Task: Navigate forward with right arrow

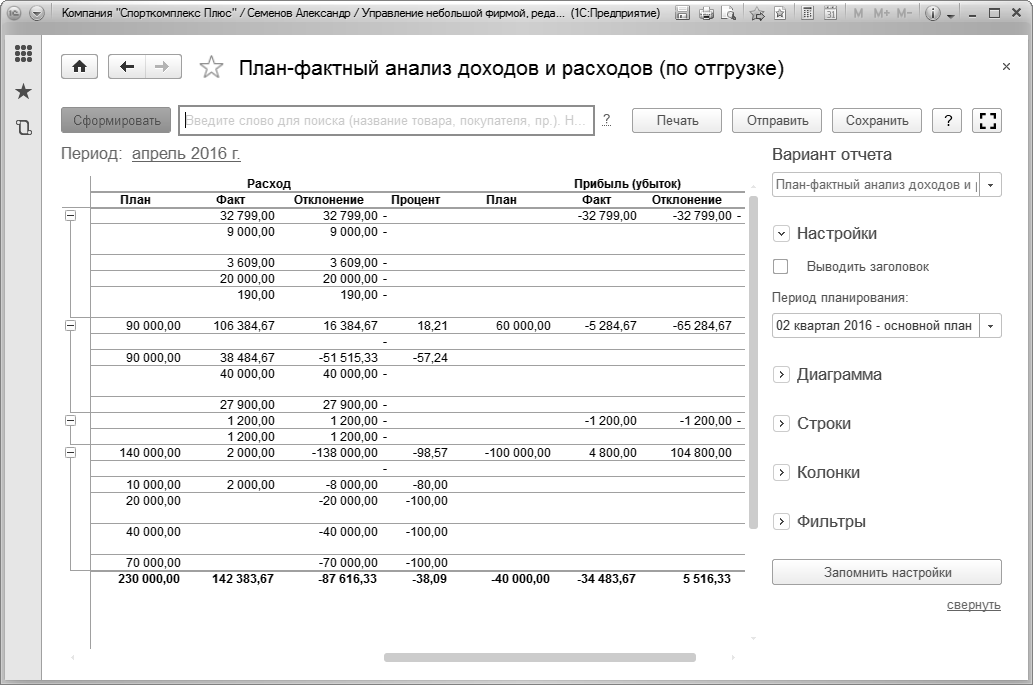Action: pyautogui.click(x=163, y=67)
